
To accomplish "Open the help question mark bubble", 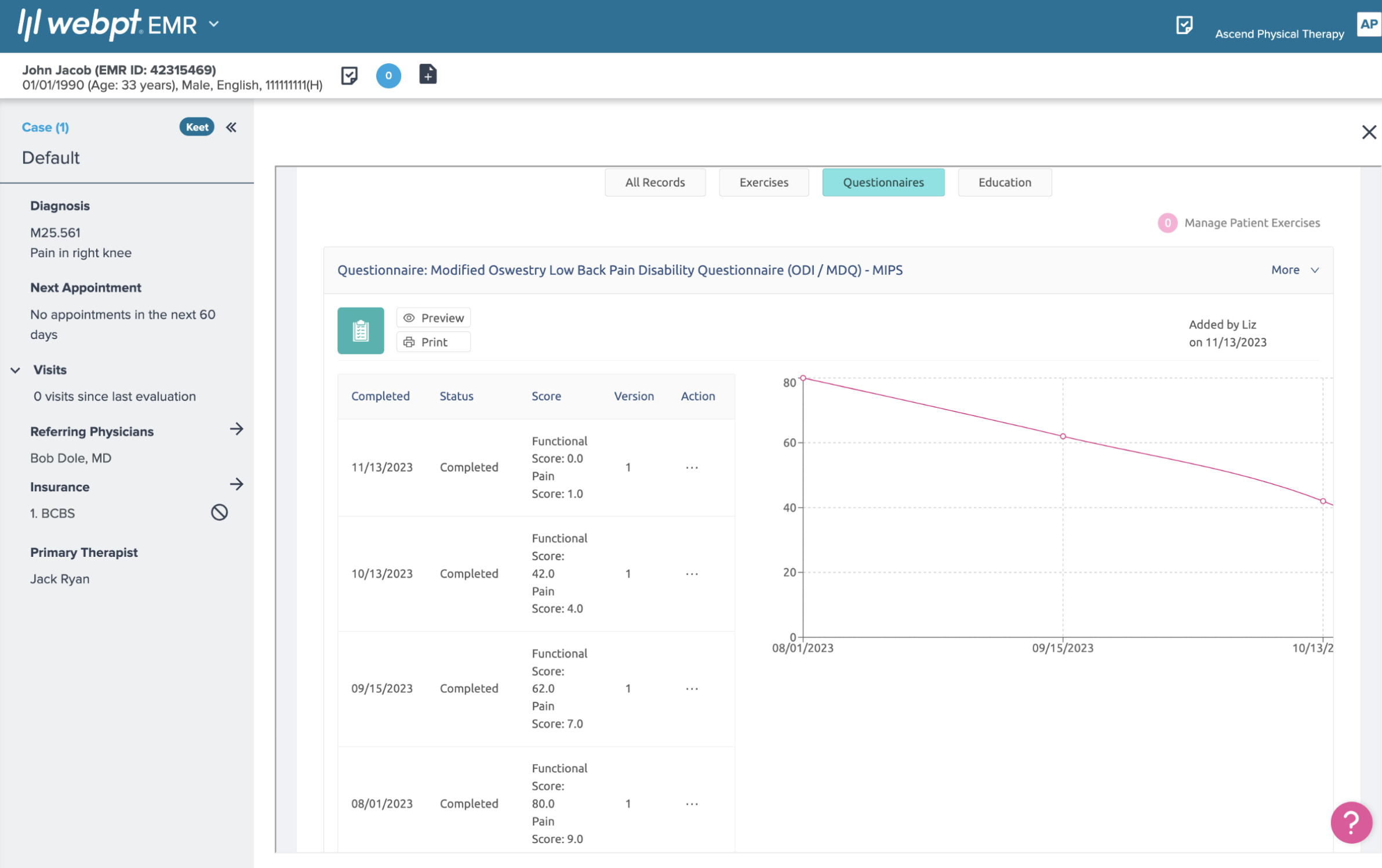I will pyautogui.click(x=1351, y=822).
